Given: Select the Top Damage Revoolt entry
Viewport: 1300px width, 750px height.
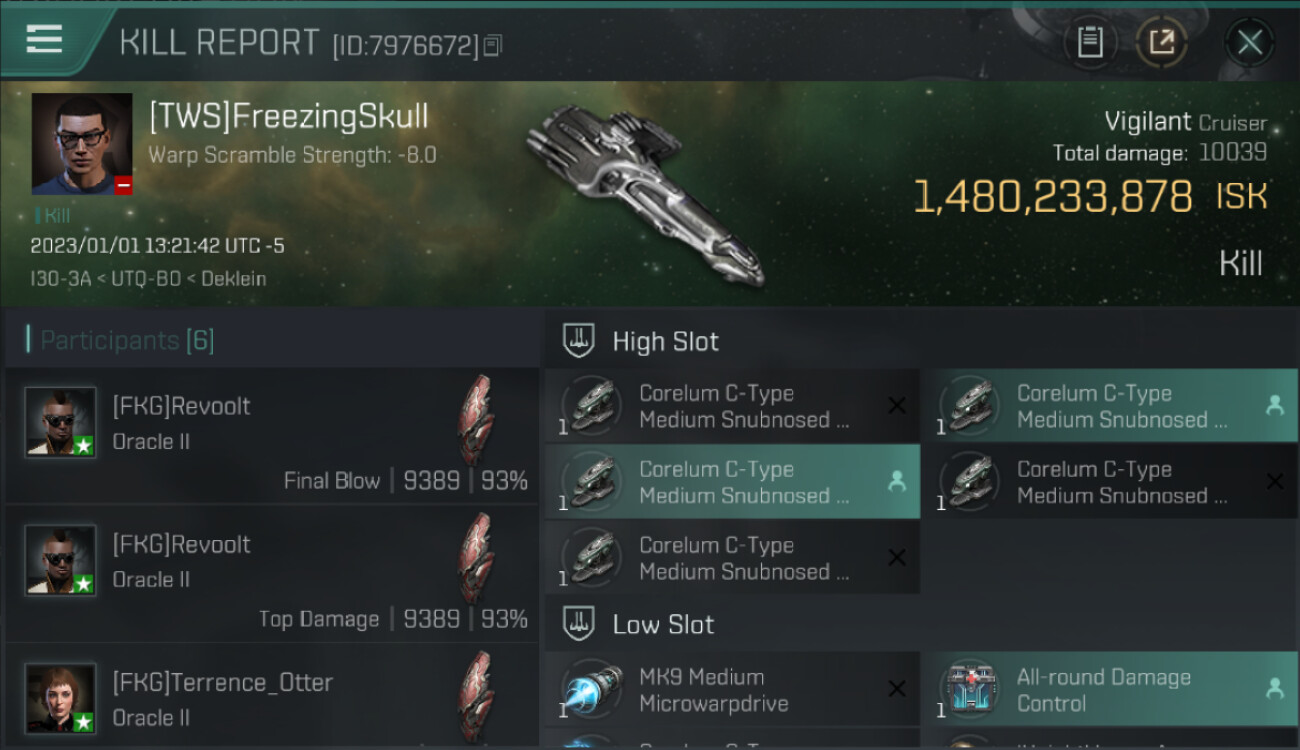Looking at the screenshot, I should point(272,574).
